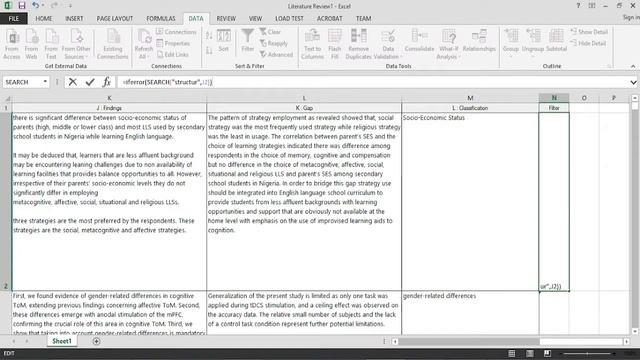Click the Text to Columns icon
This screenshot has height=360, width=640.
click(x=312, y=44)
